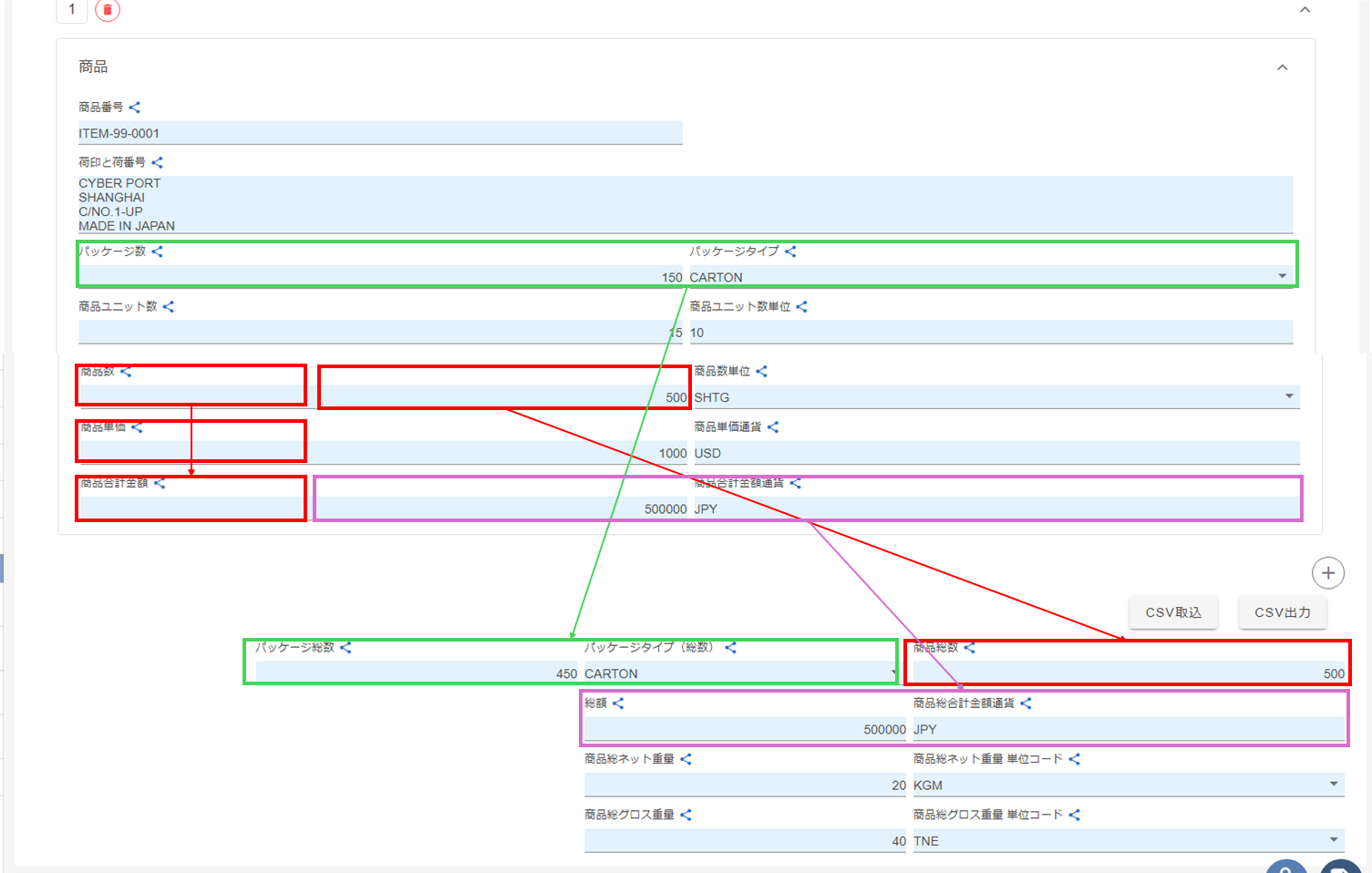Screen dimensions: 1372x873
Task: Click the round plus add-item button
Action: 1327,573
